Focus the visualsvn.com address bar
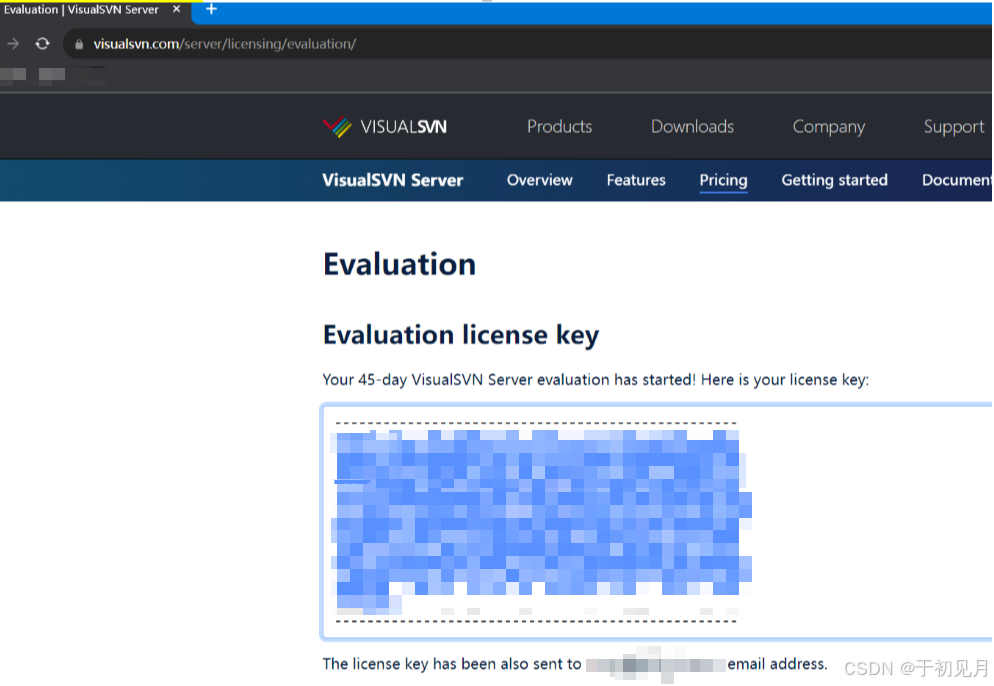Image resolution: width=994 pixels, height=686 pixels. point(527,44)
